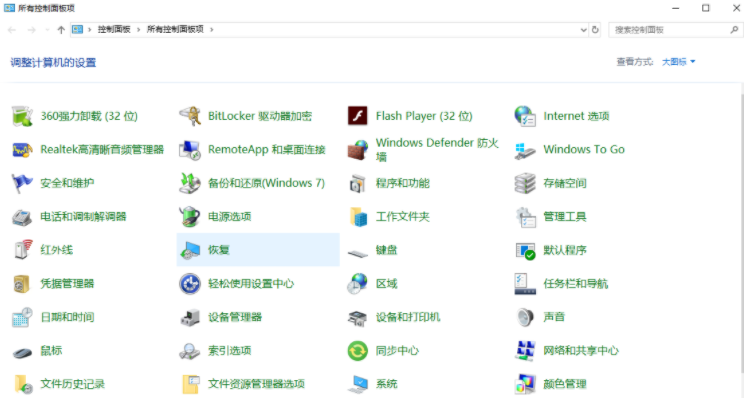Open the Windows To Go icon
Image resolution: width=744 pixels, height=398 pixels.
[525, 150]
